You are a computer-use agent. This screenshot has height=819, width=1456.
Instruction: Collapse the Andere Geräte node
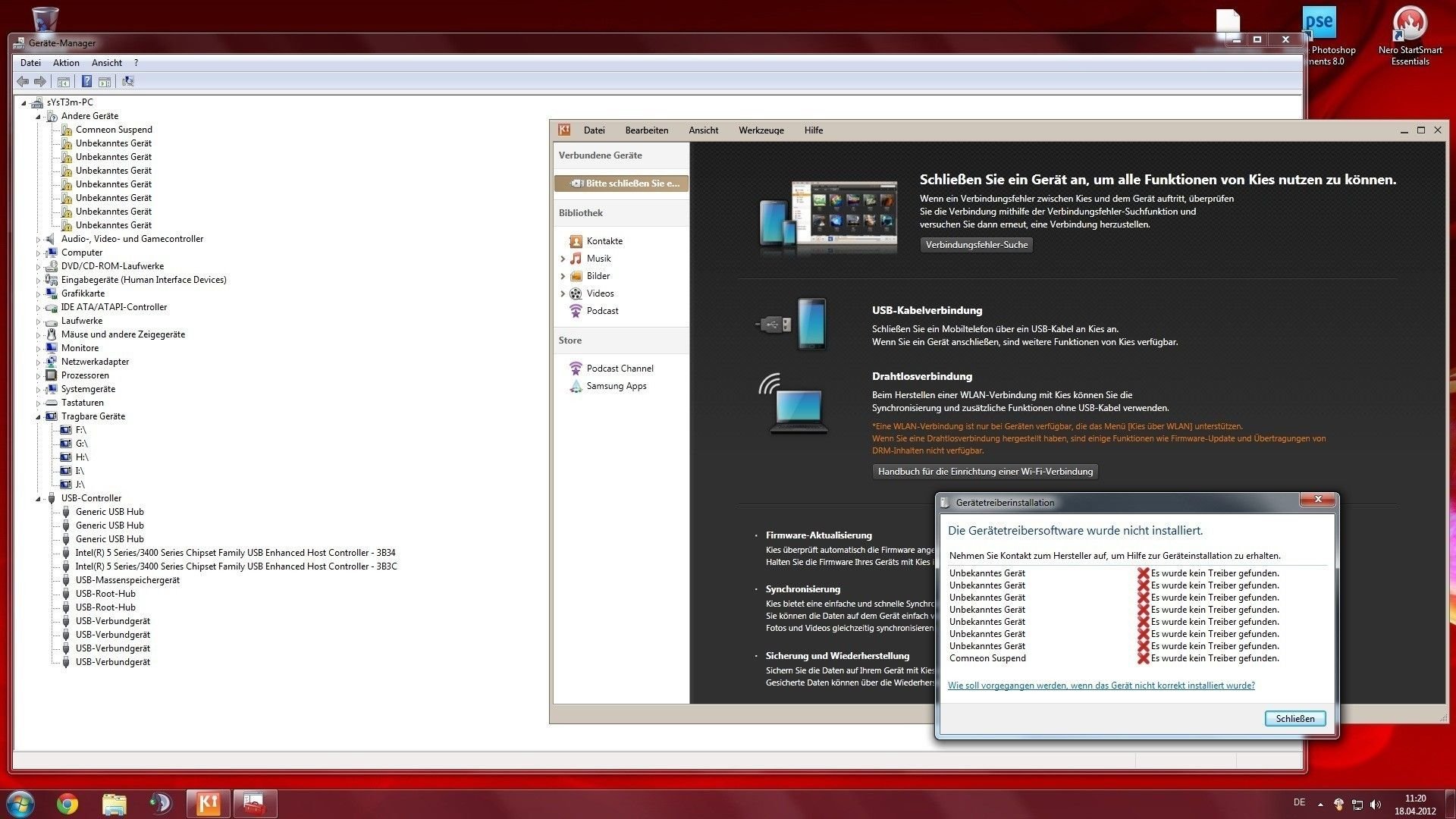38,116
